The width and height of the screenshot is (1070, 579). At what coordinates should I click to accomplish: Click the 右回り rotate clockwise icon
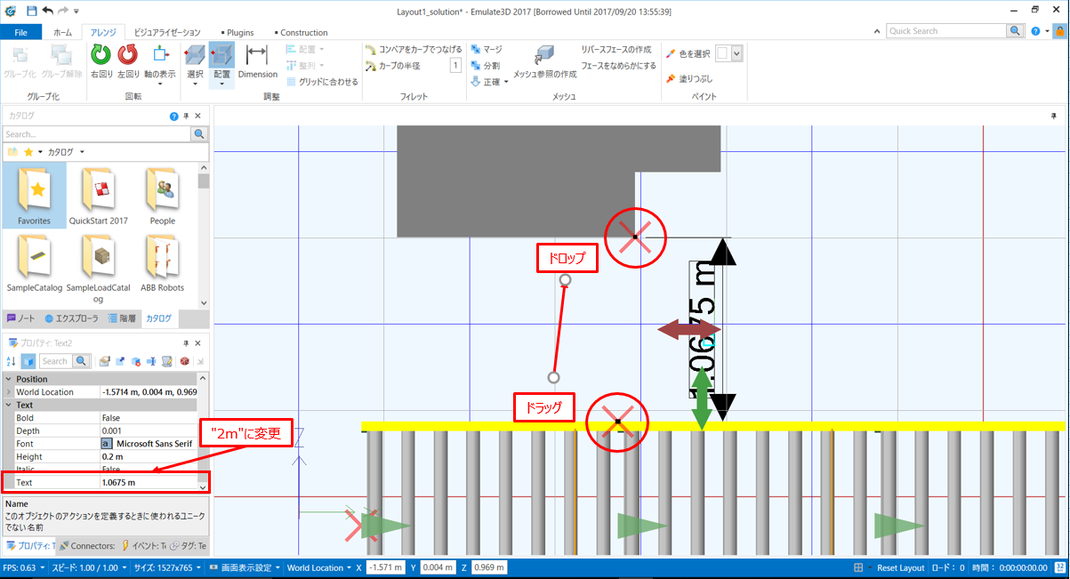pyautogui.click(x=100, y=55)
